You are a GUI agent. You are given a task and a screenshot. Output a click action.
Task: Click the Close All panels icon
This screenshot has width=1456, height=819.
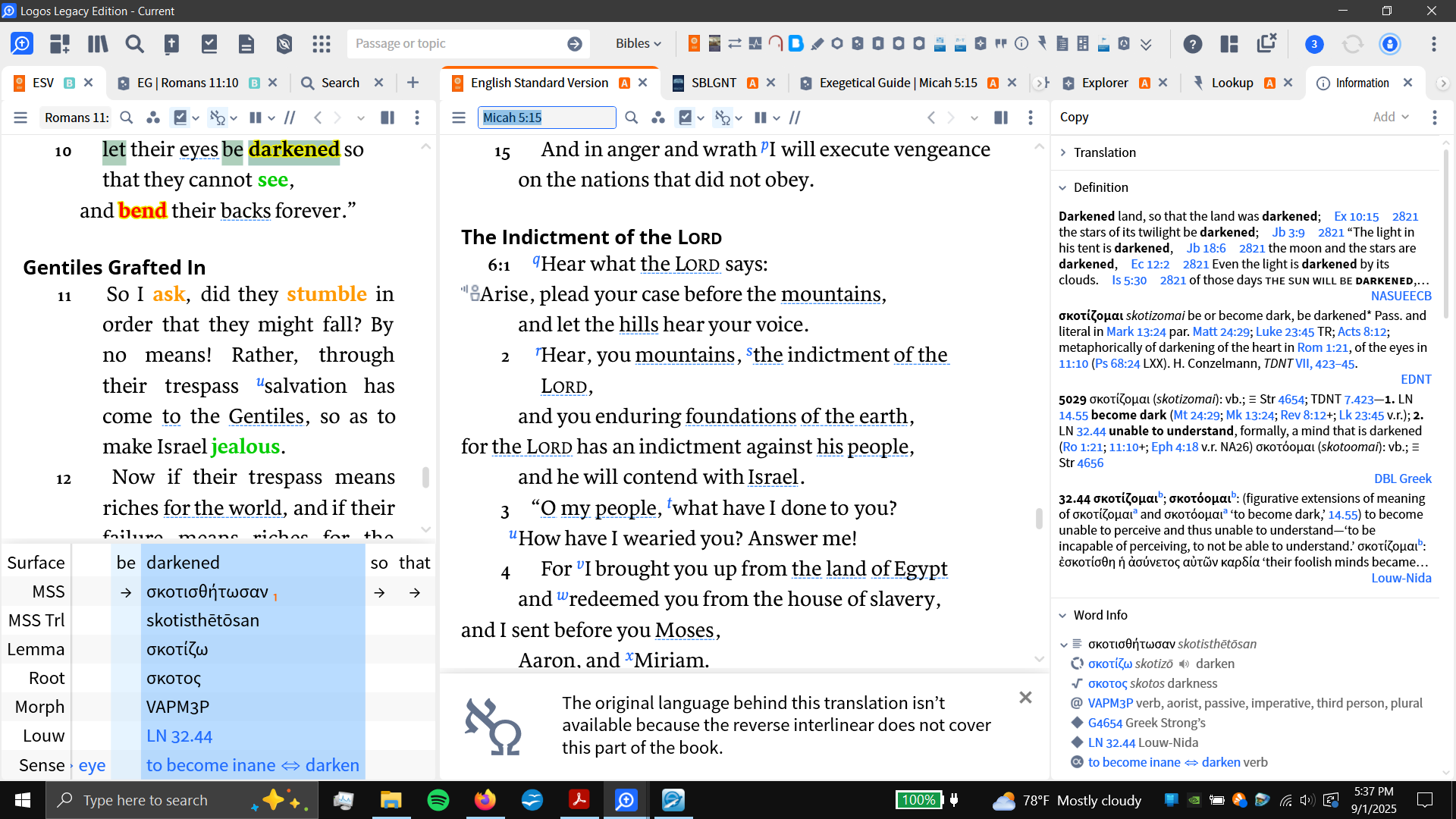[1266, 42]
